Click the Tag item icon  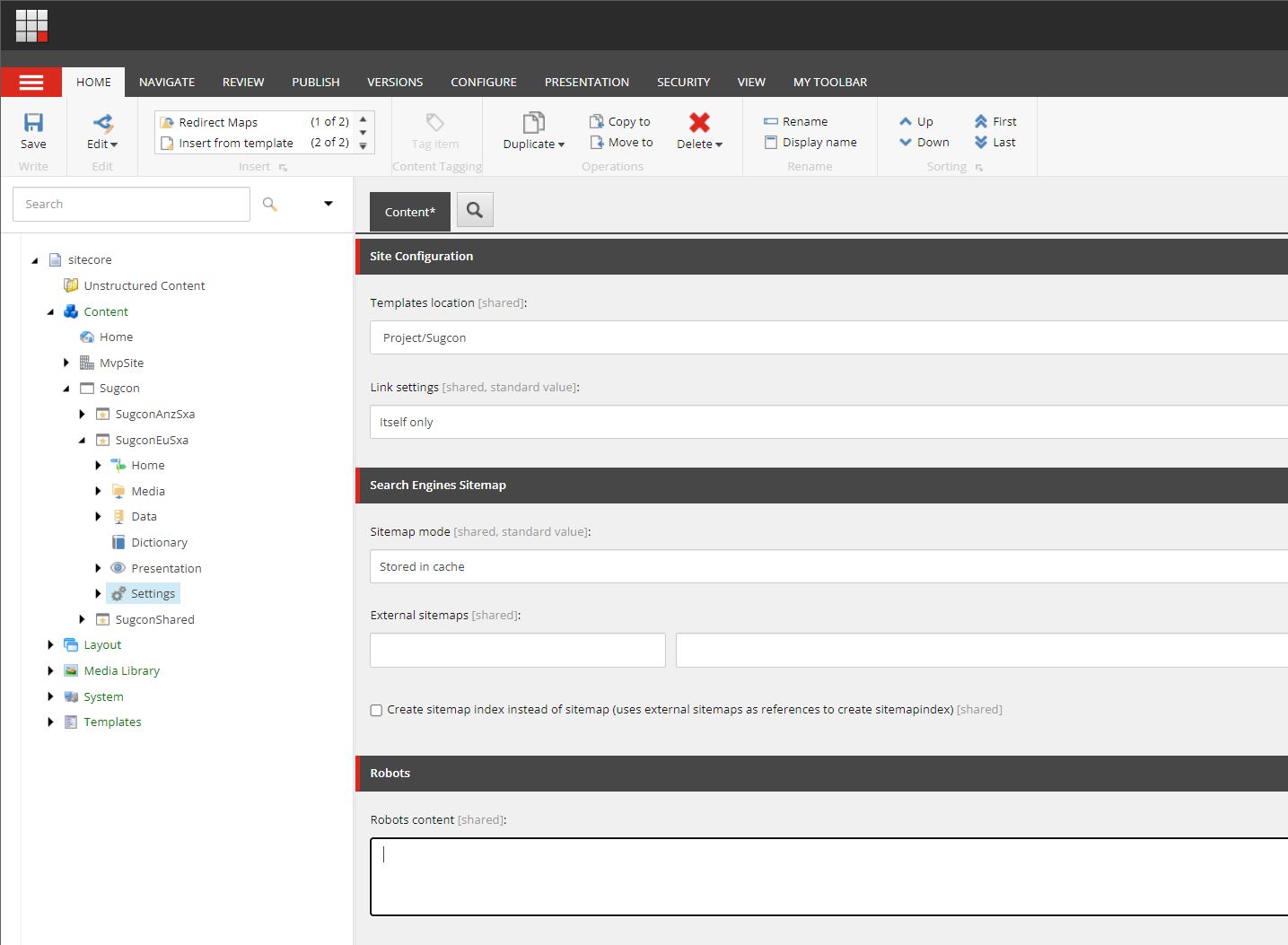[x=435, y=123]
